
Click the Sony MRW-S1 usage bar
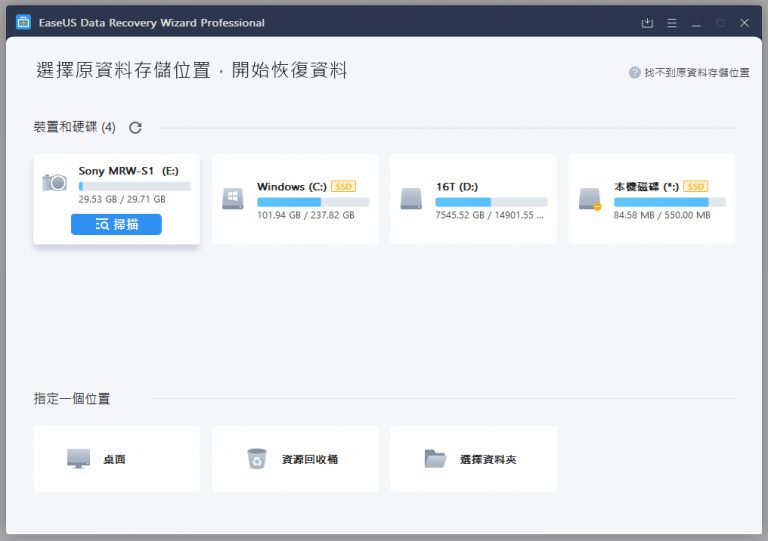click(134, 186)
